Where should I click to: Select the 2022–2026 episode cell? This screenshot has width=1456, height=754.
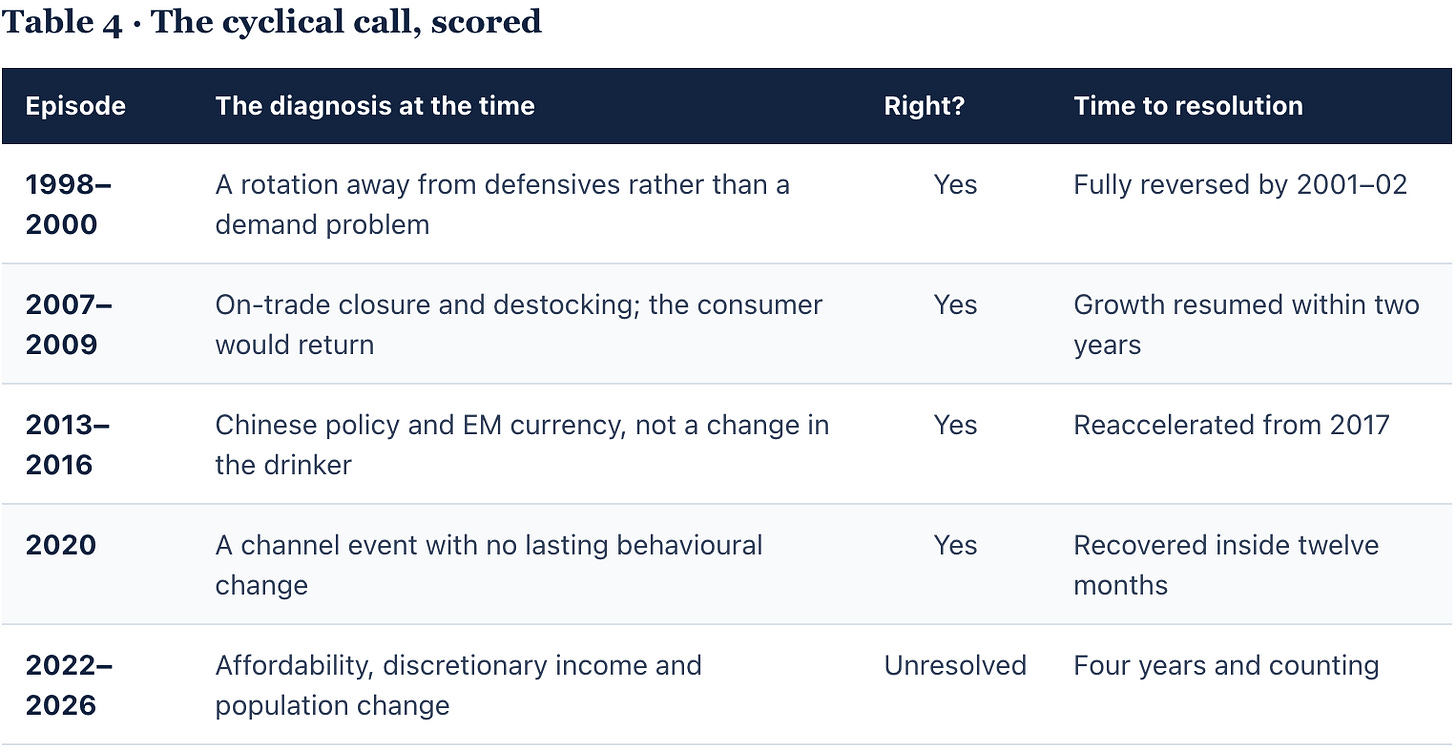tap(69, 685)
